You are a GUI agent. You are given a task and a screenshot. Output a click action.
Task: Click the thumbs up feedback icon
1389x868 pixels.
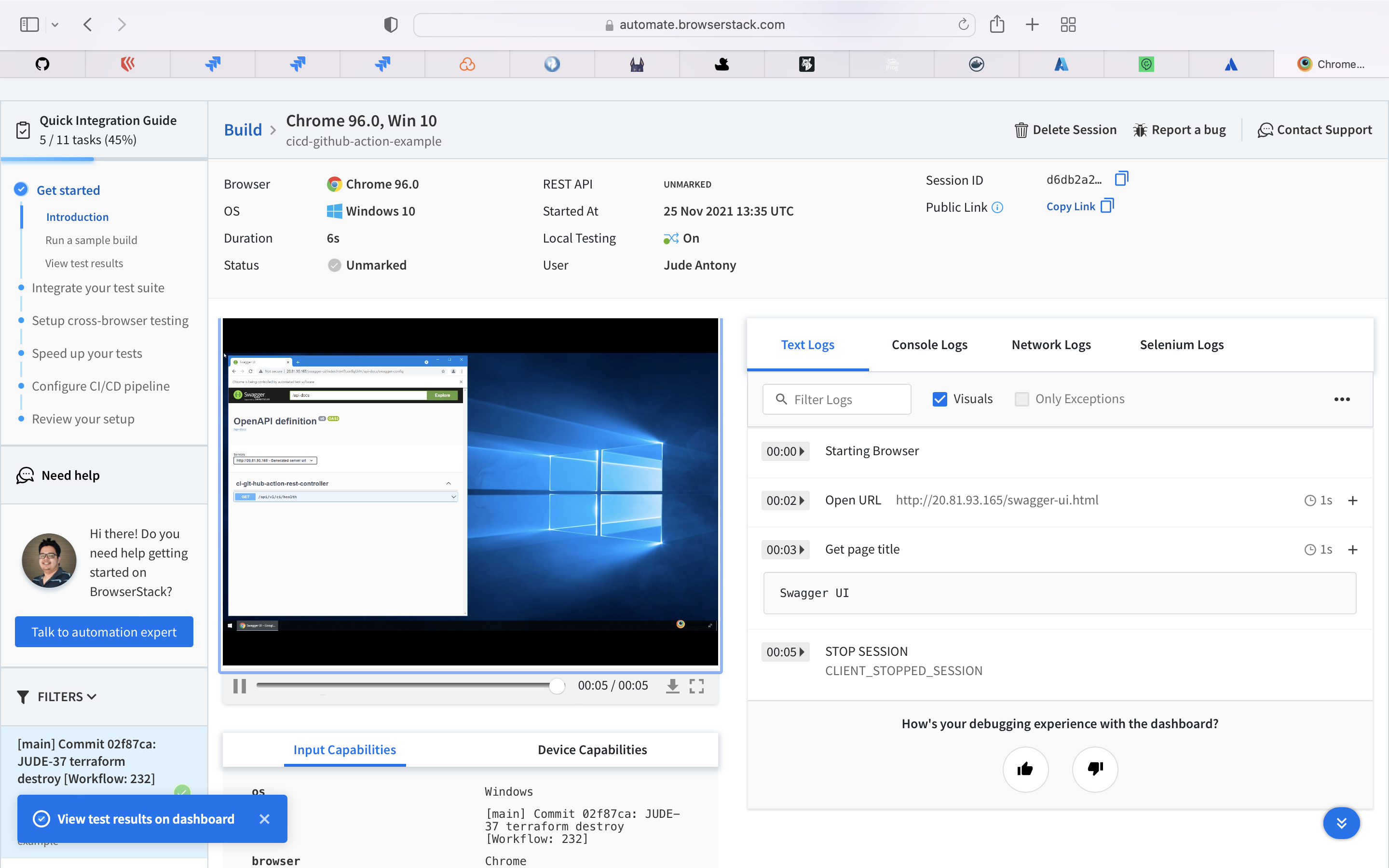(1025, 769)
